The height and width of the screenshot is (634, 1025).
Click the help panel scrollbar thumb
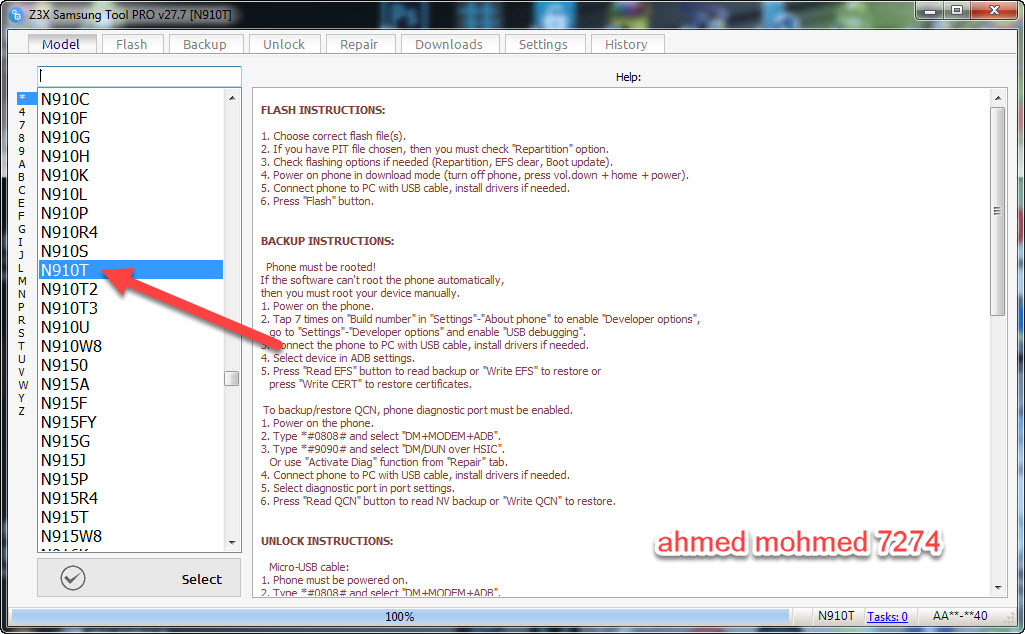tap(998, 211)
